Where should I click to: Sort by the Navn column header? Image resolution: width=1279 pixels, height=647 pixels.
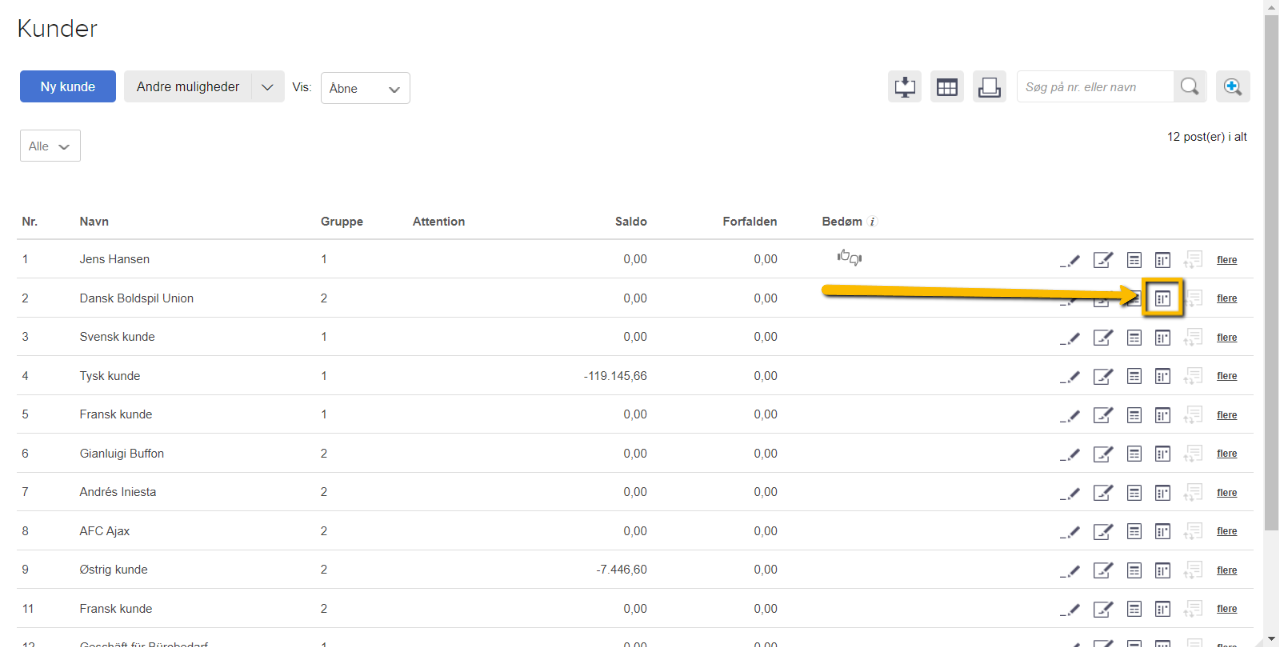94,222
